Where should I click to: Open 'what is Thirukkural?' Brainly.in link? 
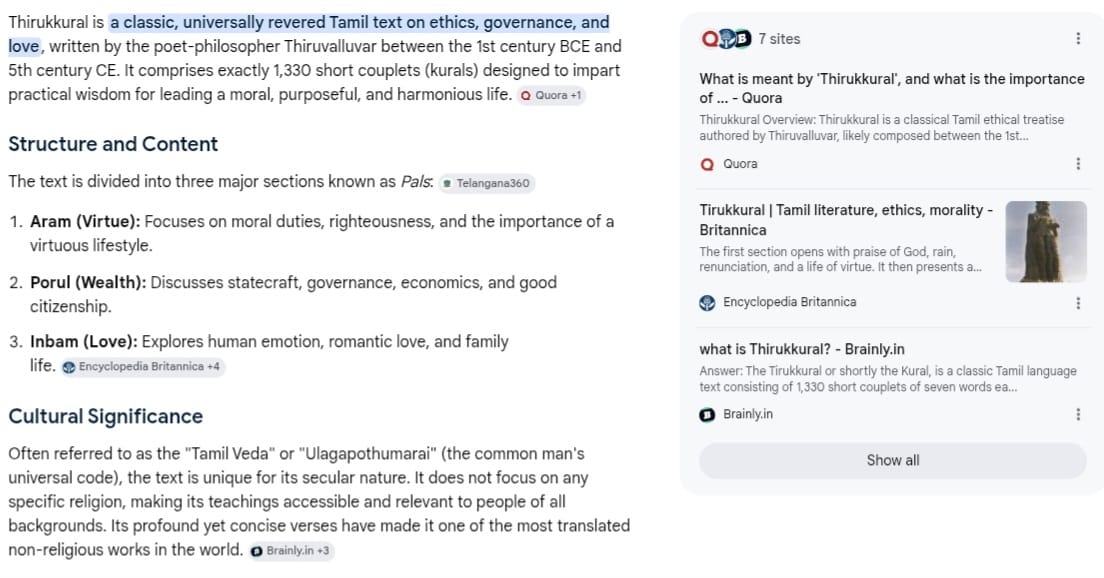802,349
